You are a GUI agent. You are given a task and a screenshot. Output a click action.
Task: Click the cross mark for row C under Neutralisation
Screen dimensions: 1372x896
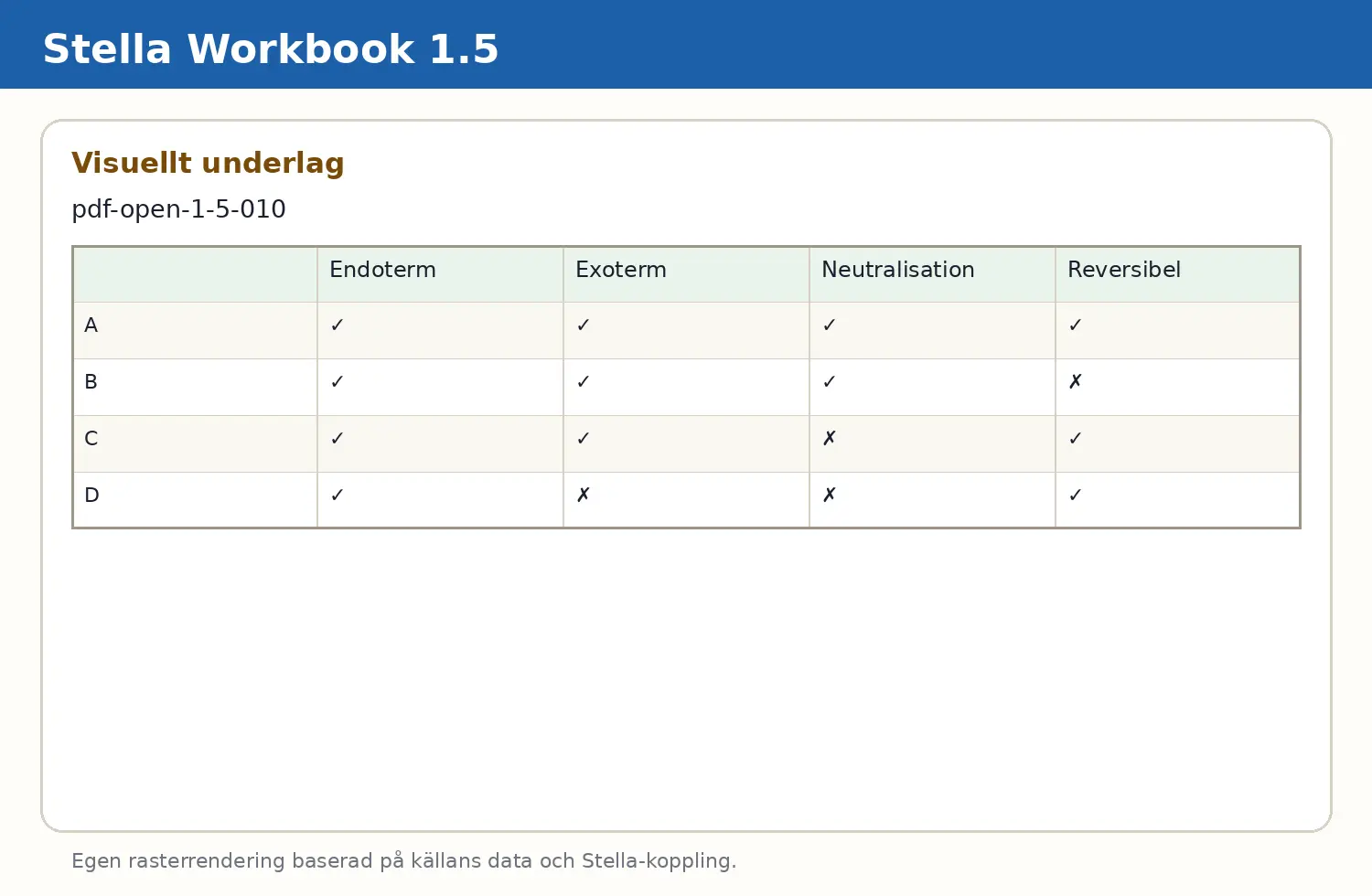click(830, 438)
